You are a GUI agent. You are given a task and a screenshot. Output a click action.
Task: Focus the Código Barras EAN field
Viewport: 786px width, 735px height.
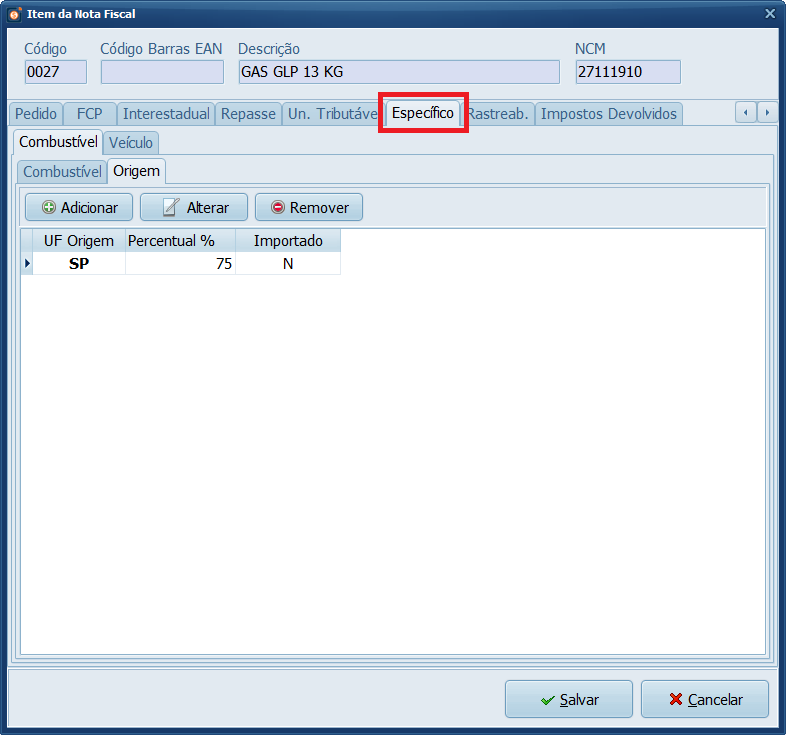tap(162, 72)
